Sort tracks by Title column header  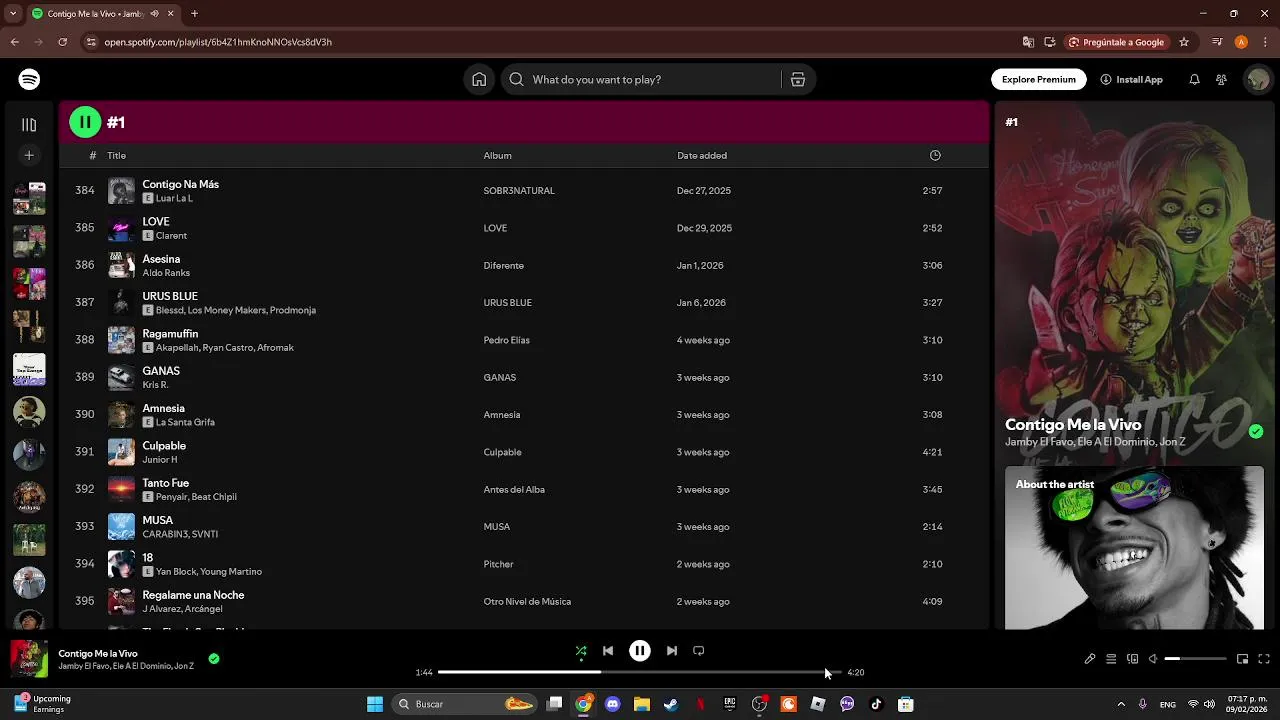click(x=116, y=155)
